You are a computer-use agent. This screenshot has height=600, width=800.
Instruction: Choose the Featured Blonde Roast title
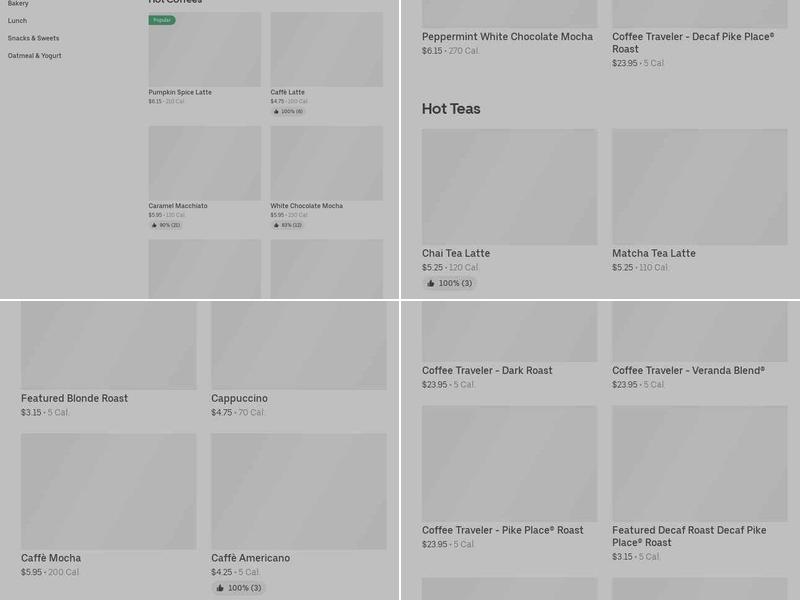74,398
